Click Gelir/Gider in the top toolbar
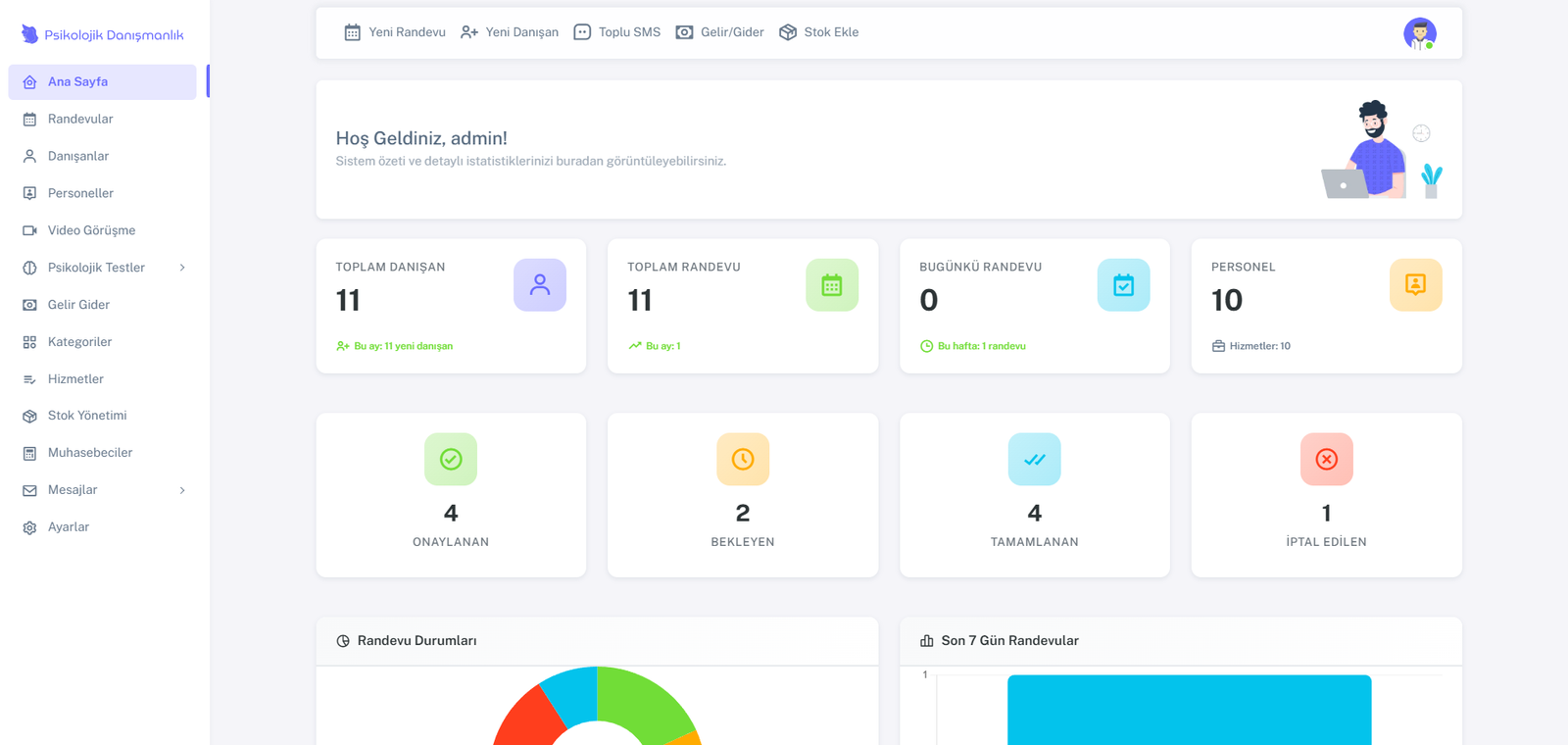This screenshot has height=745, width=1568. [720, 32]
